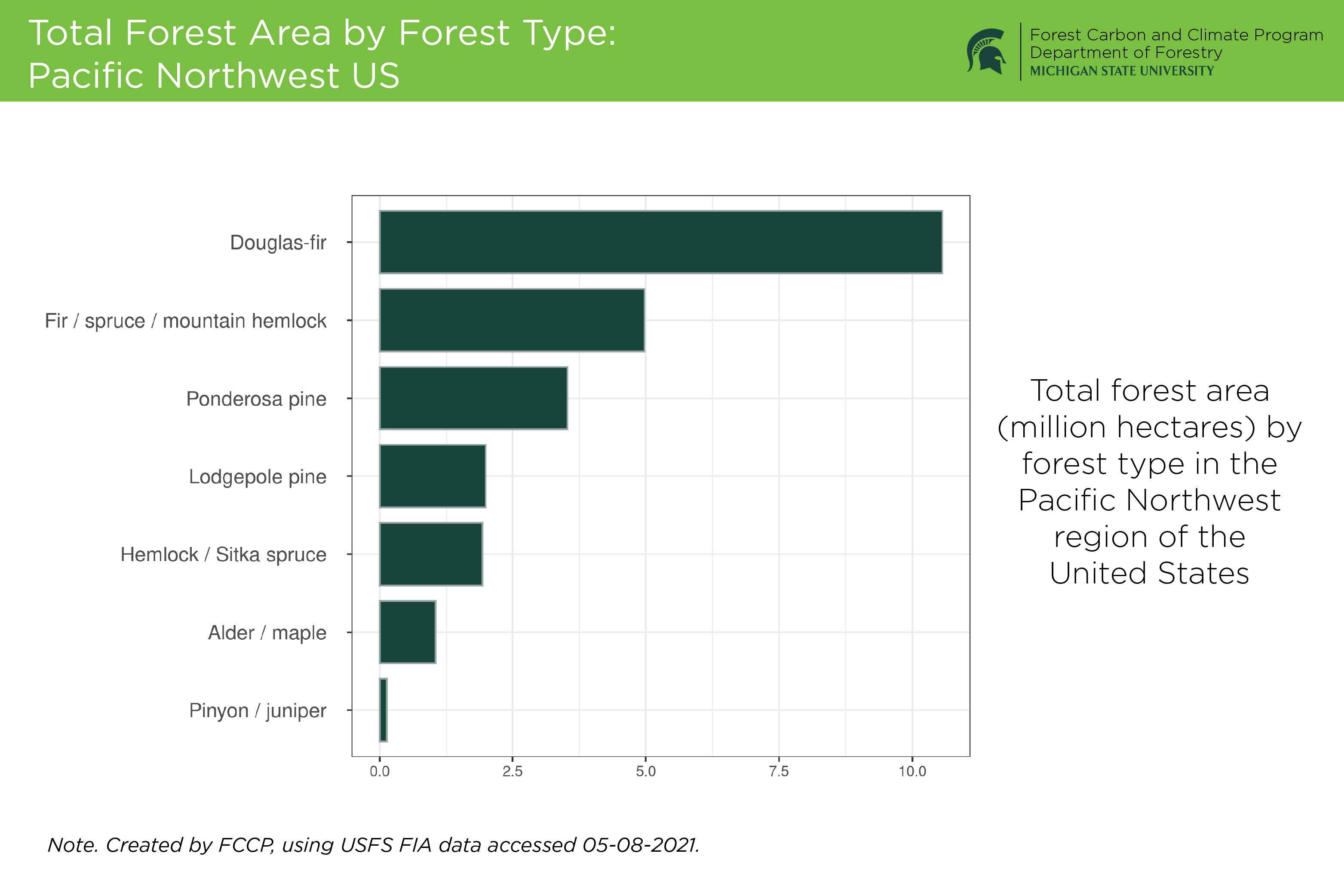The width and height of the screenshot is (1344, 896).
Task: Click the 0.0 axis tick label
Action: click(380, 770)
